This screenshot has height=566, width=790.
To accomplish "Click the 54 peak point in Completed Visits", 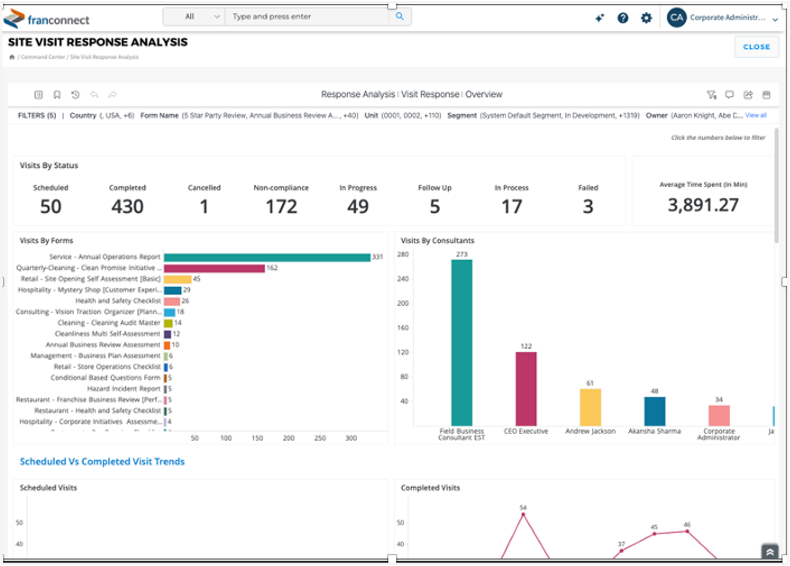I will pyautogui.click(x=523, y=515).
